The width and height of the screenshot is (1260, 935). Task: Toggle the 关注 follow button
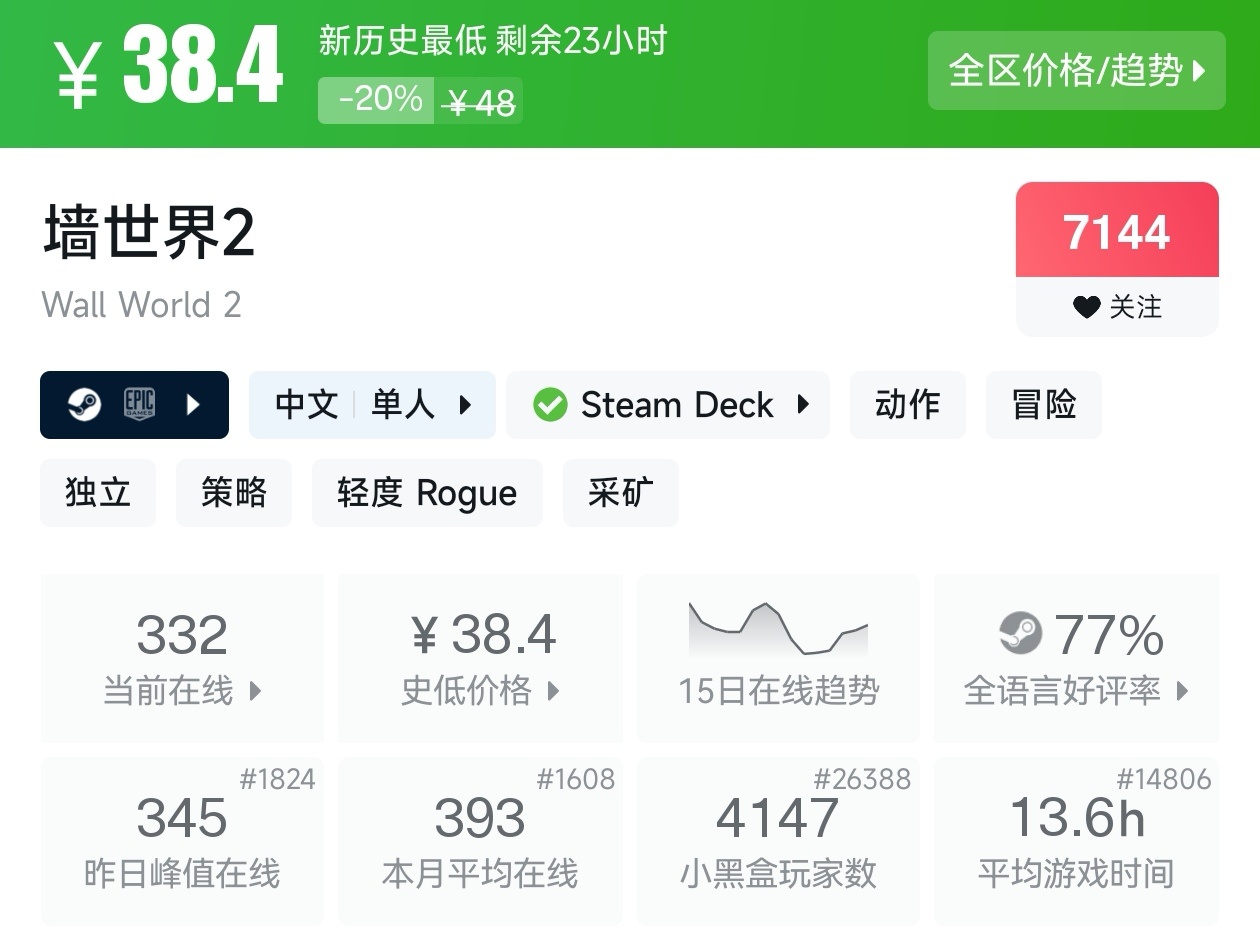coord(1117,307)
